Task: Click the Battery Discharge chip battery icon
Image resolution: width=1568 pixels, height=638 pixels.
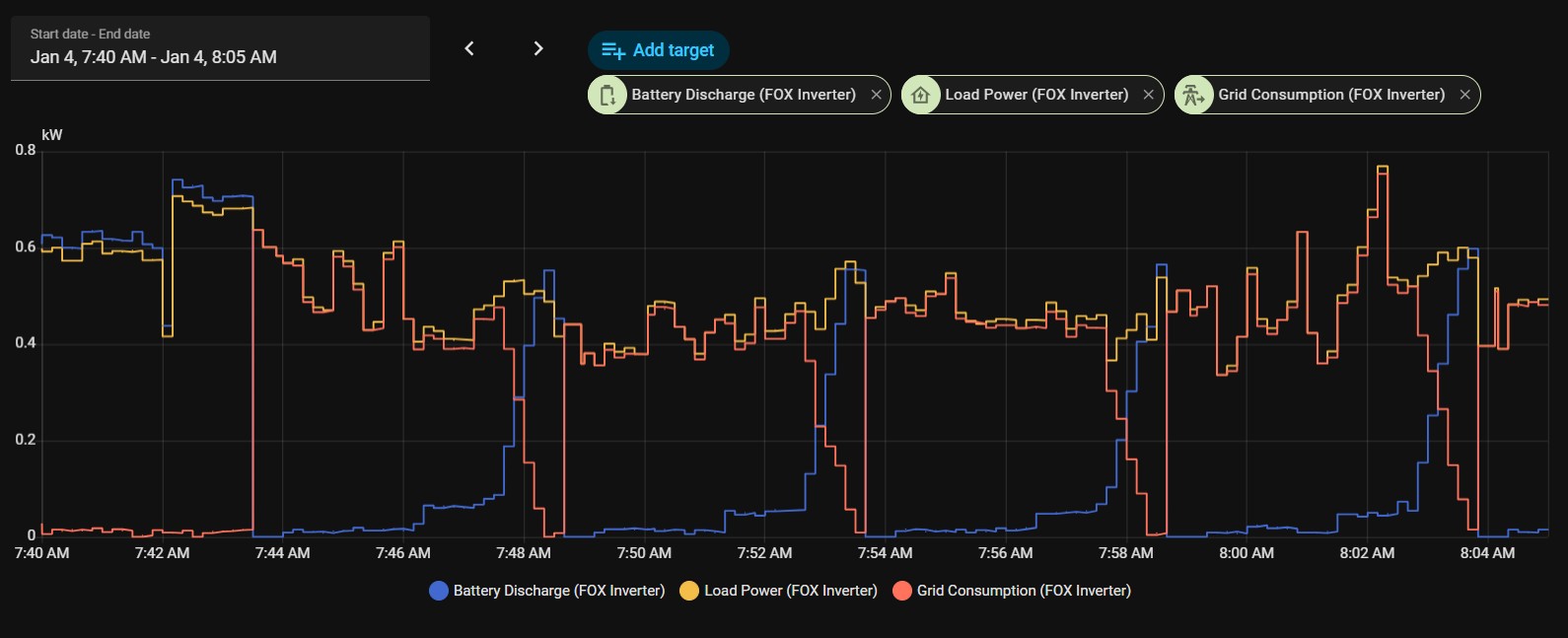Action: [607, 95]
